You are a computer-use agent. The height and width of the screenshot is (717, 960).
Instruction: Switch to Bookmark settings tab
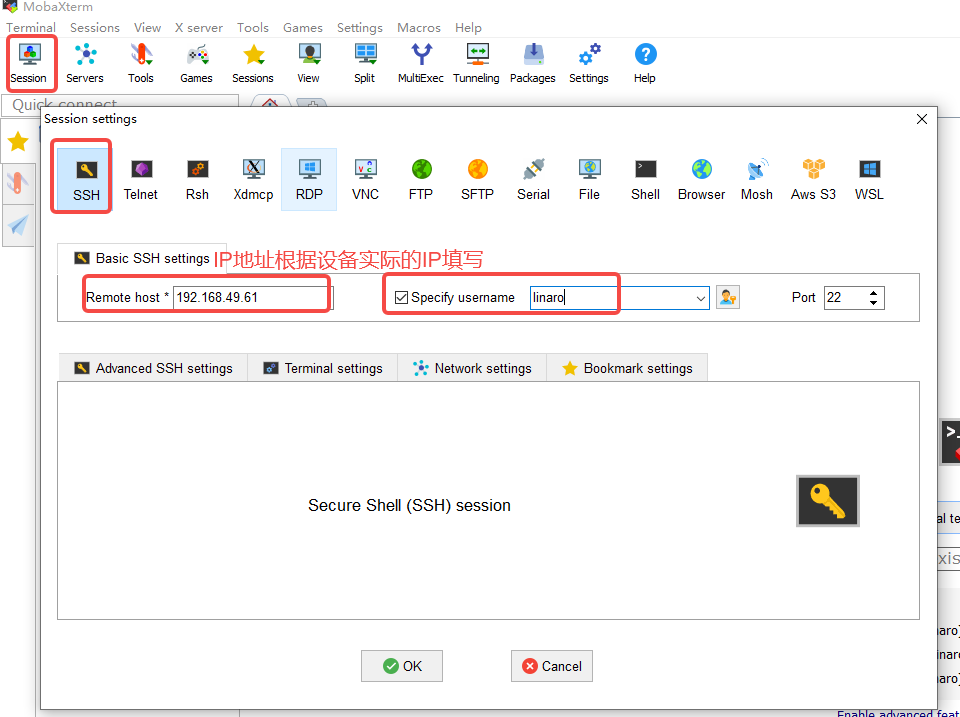(x=627, y=368)
